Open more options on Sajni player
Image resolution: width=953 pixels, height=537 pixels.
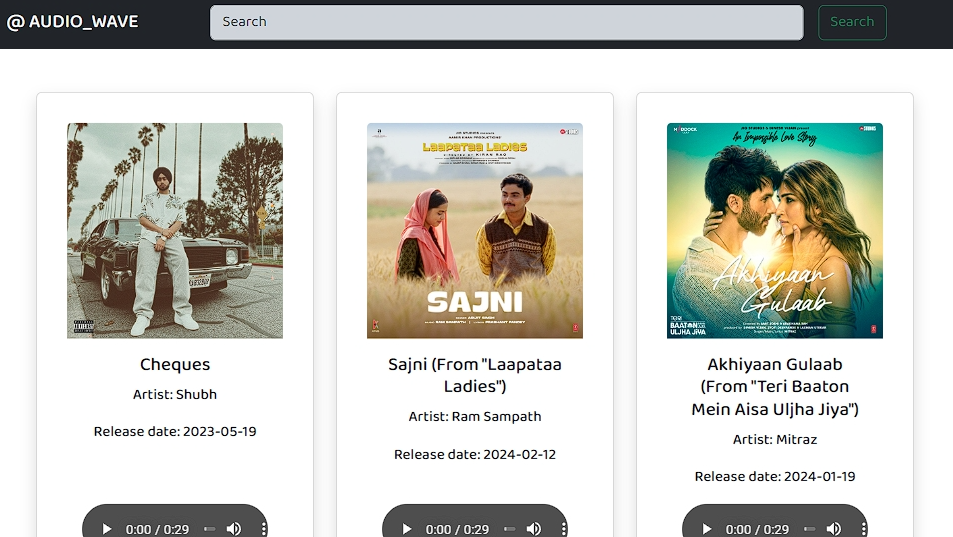pos(563,529)
